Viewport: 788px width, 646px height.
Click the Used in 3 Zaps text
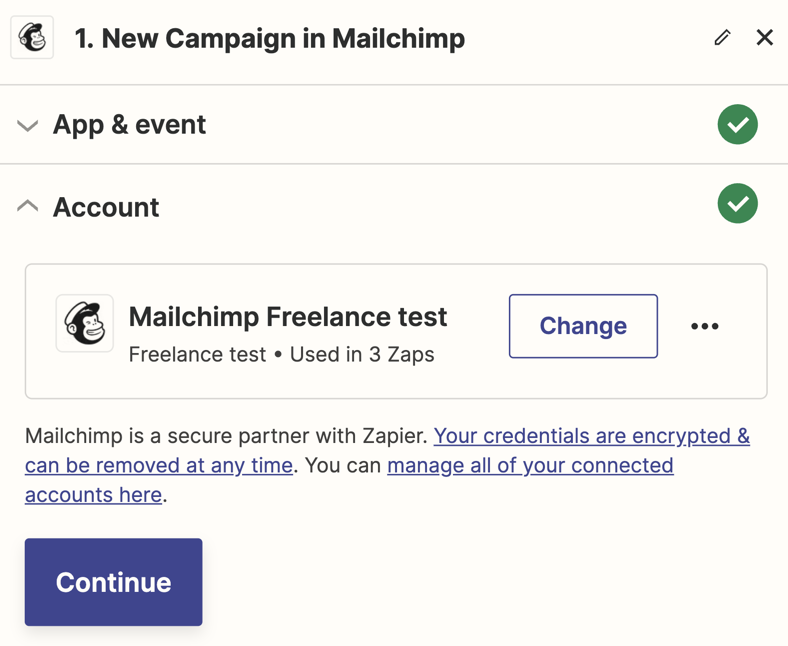[x=362, y=355]
